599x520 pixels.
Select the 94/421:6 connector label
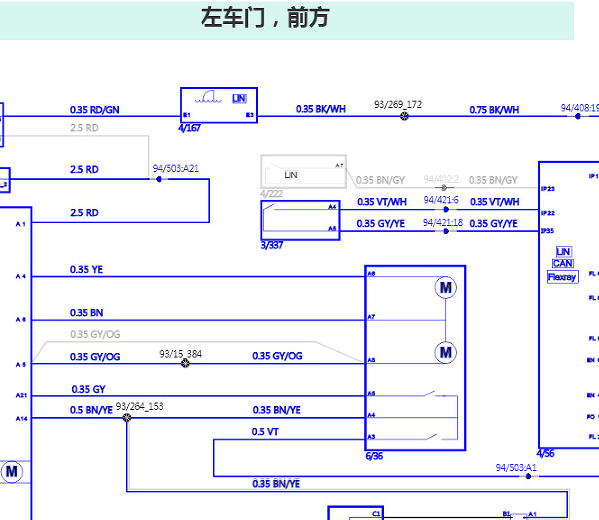click(x=441, y=200)
